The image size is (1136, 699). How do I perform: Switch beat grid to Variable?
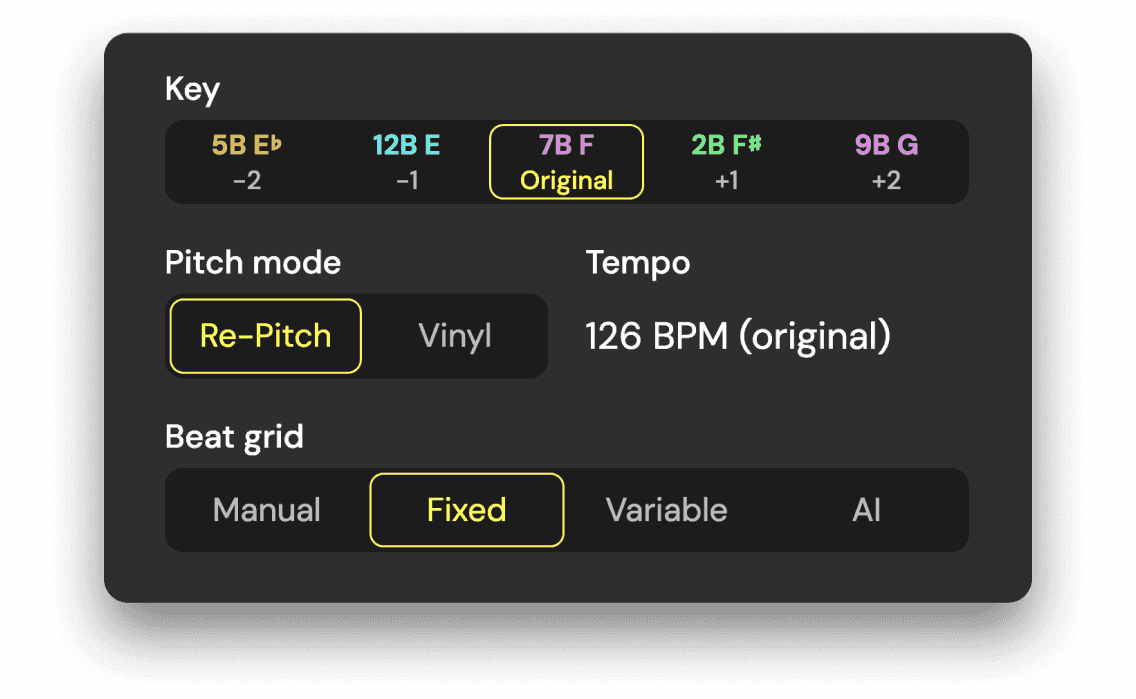click(666, 510)
